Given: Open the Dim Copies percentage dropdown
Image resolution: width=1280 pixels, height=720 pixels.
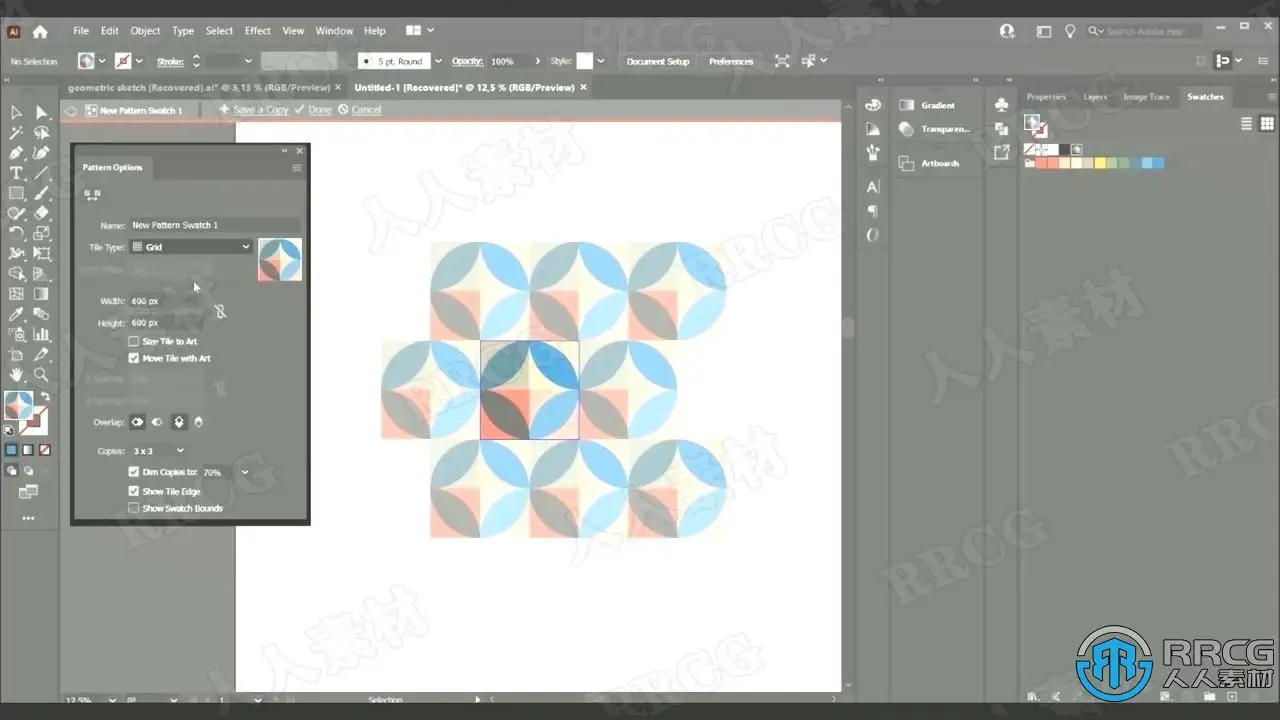Looking at the screenshot, I should coord(245,472).
